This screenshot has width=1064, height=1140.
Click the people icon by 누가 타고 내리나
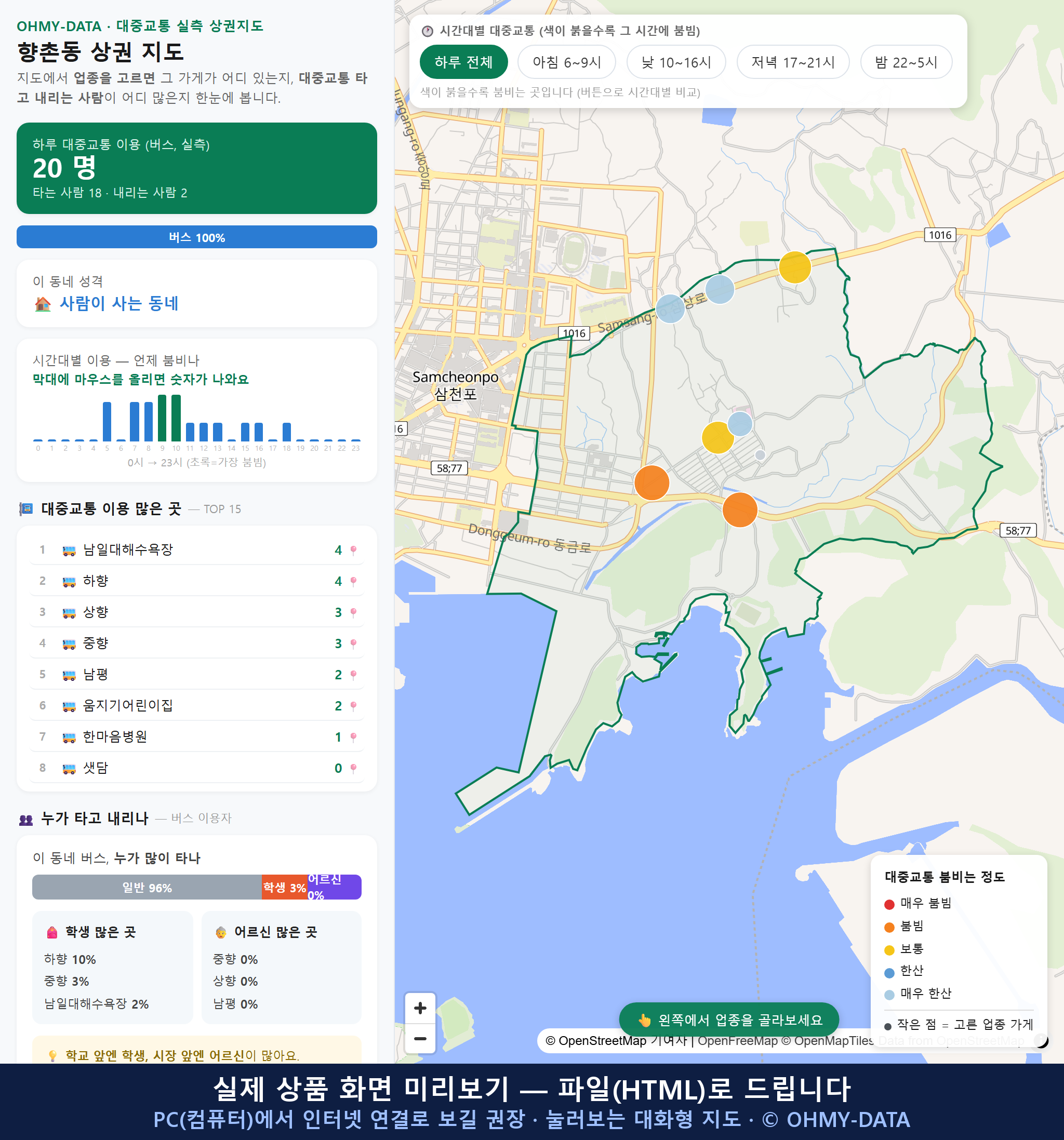point(26,819)
